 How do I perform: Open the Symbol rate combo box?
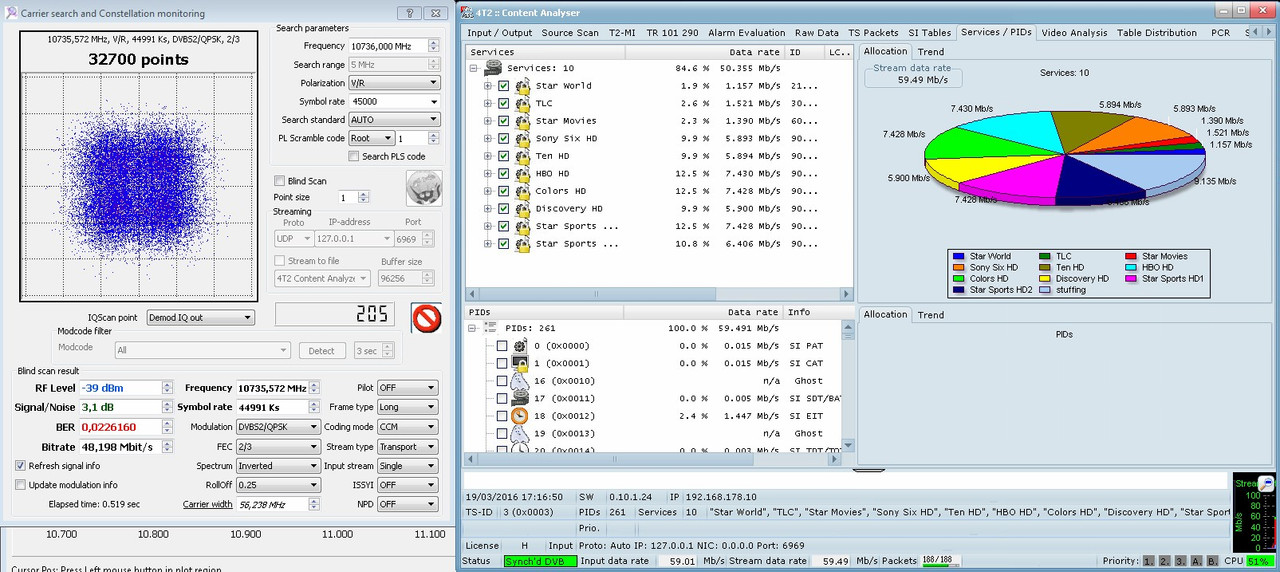(x=394, y=101)
